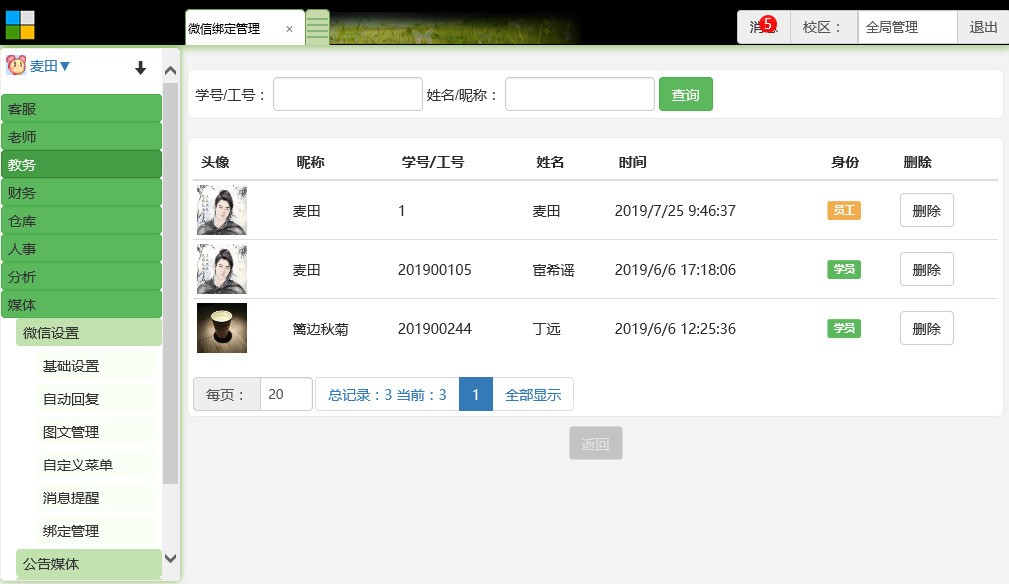This screenshot has width=1009, height=584.
Task: Click the 退出 logout button
Action: 983,27
